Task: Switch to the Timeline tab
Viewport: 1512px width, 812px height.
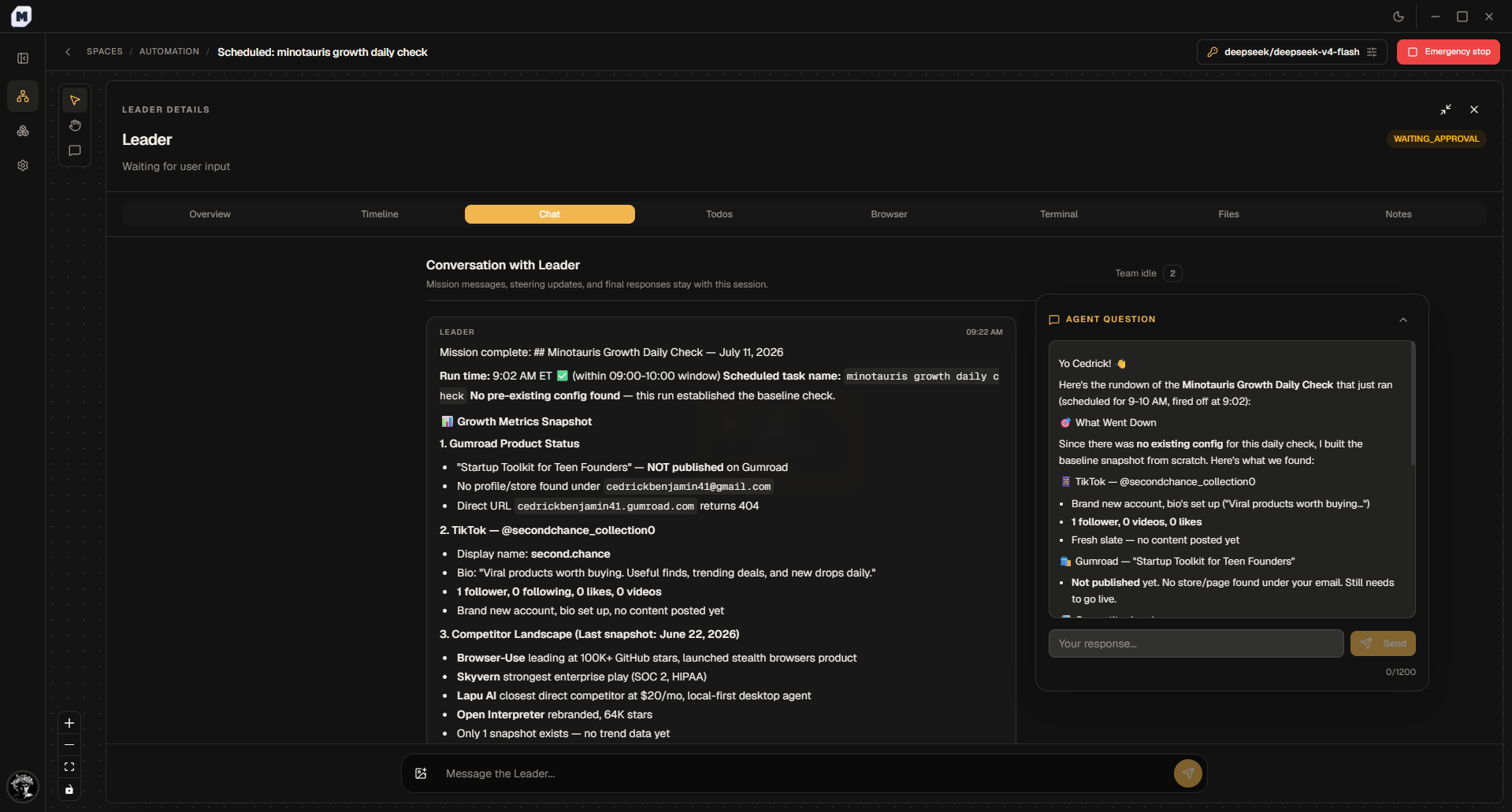Action: click(380, 214)
